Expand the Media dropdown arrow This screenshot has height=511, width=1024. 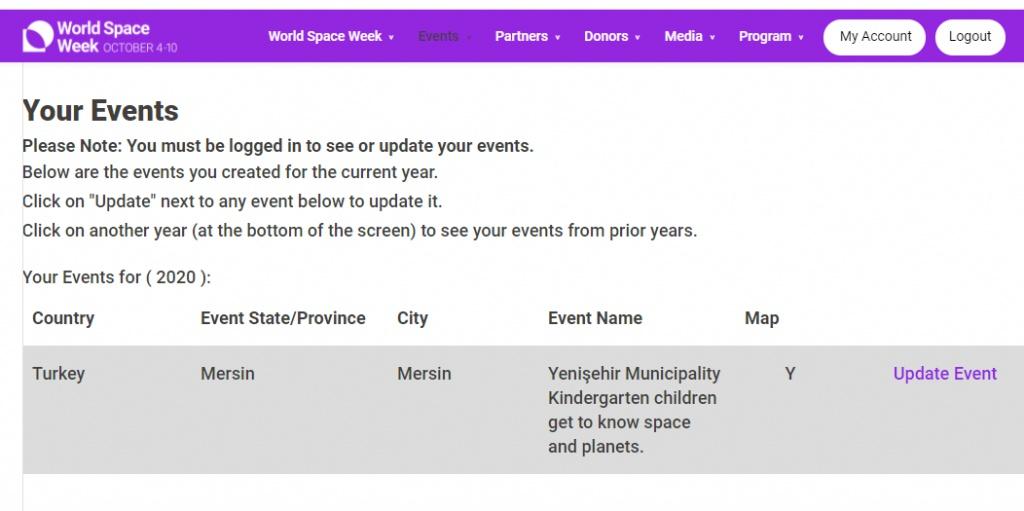point(713,38)
